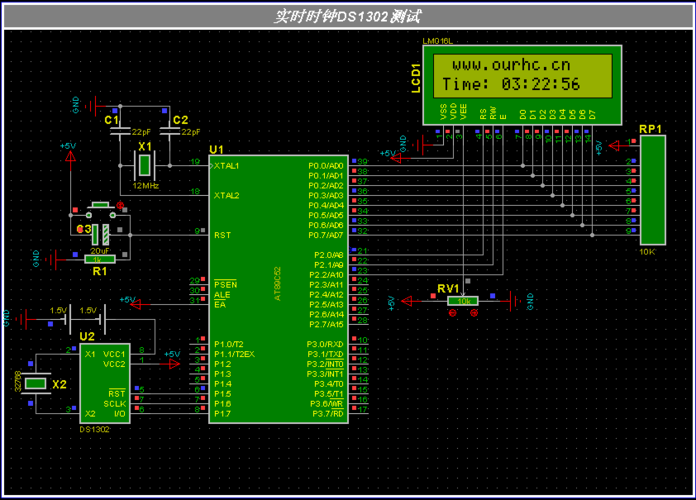The height and width of the screenshot is (500, 696).
Task: Click the P2.0/A8 pin label
Action: coord(328,255)
